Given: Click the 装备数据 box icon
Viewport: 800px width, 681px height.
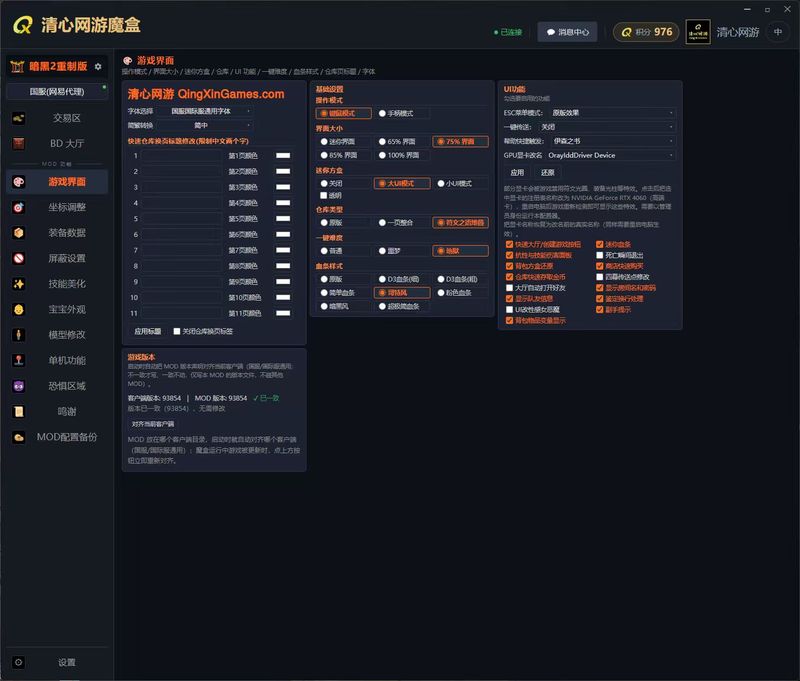Looking at the screenshot, I should tap(18, 233).
